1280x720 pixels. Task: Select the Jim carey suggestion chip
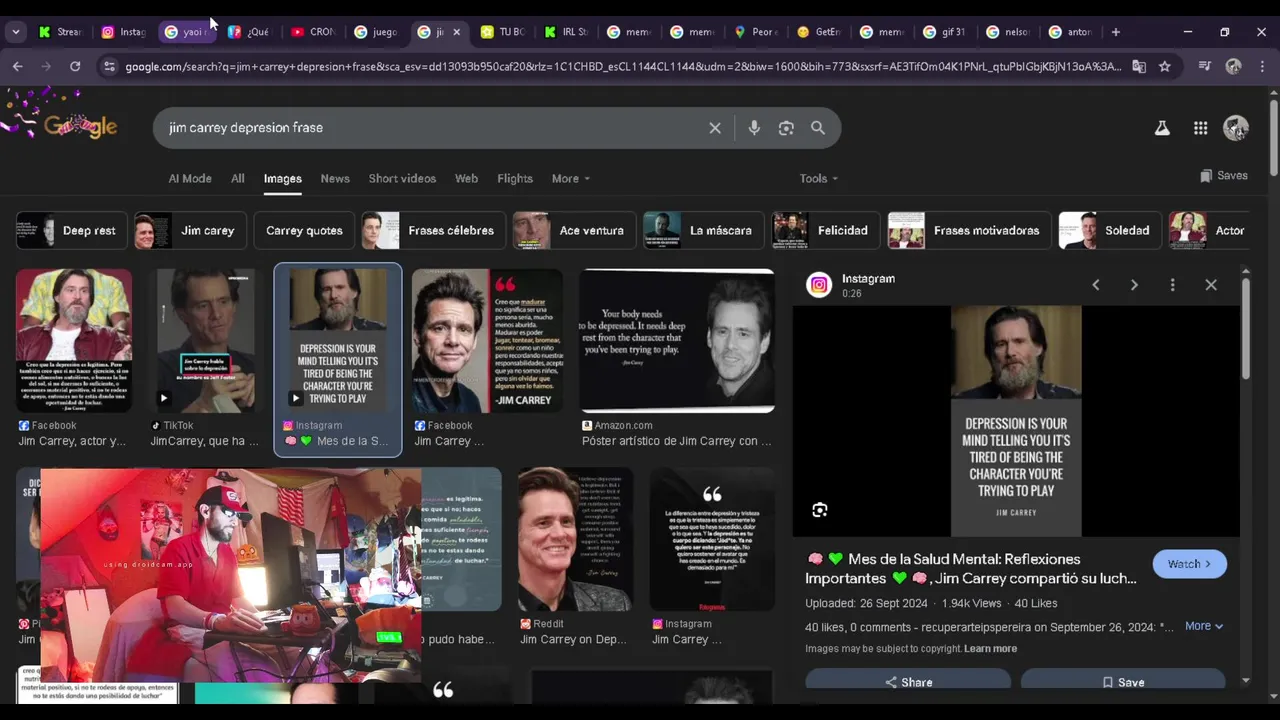(x=190, y=230)
